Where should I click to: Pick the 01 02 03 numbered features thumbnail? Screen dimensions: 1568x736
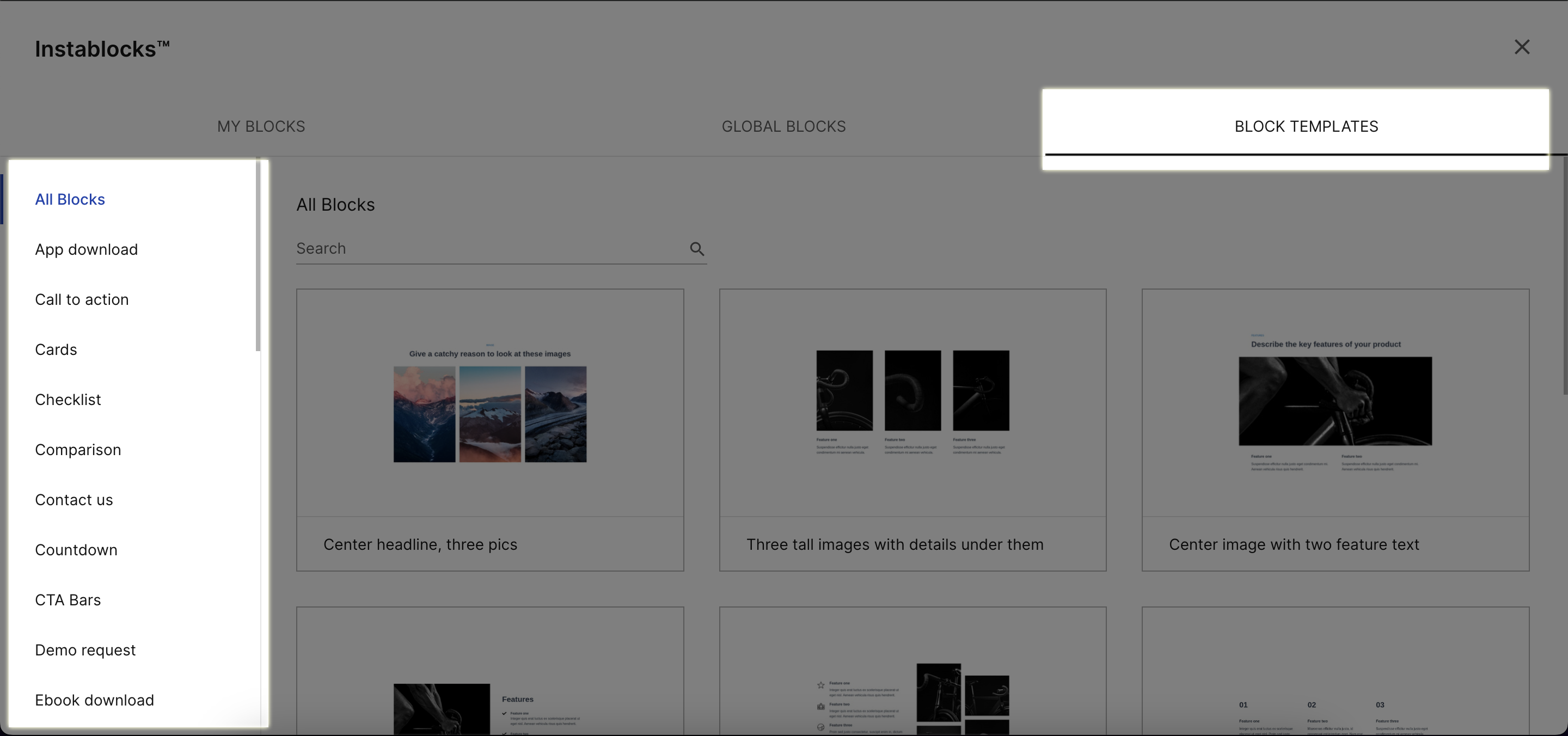pos(1335,671)
